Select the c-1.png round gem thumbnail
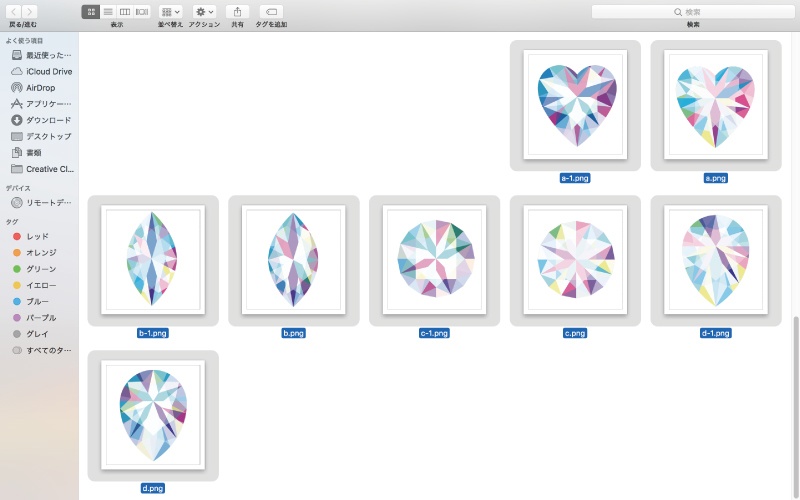Image resolution: width=800 pixels, height=500 pixels. coord(434,260)
